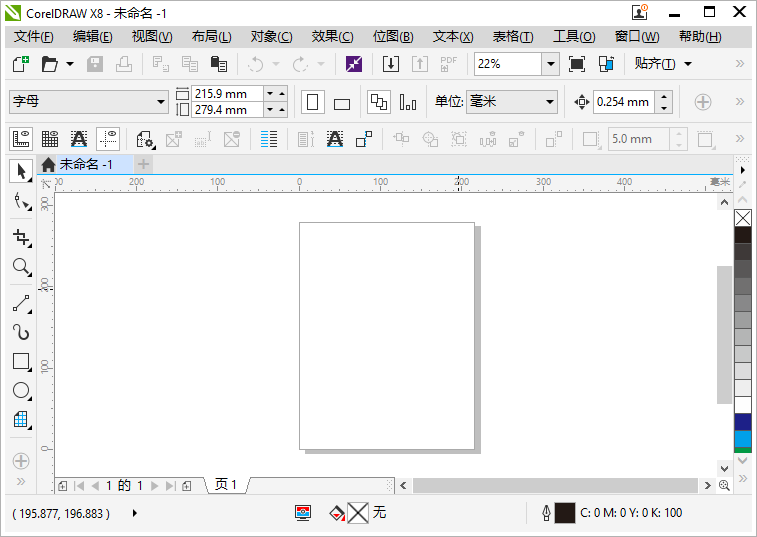The height and width of the screenshot is (537, 757).
Task: Click the Import icon on toolbar
Action: point(391,64)
